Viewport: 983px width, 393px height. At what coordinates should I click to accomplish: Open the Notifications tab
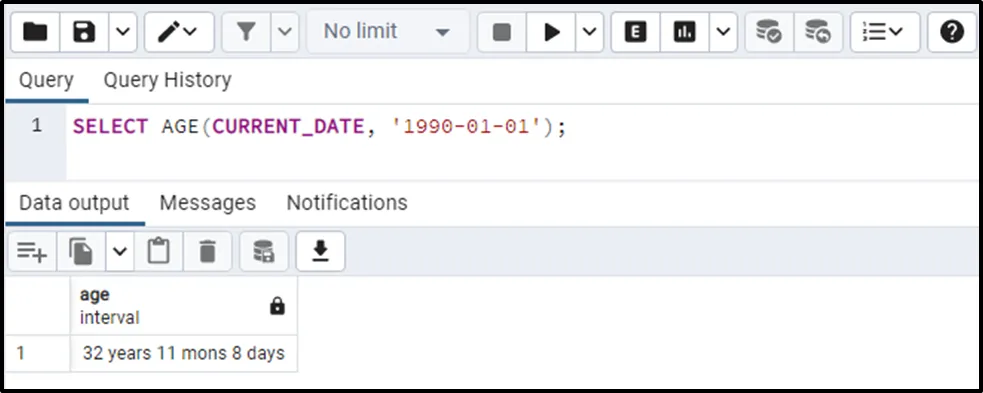[x=347, y=202]
